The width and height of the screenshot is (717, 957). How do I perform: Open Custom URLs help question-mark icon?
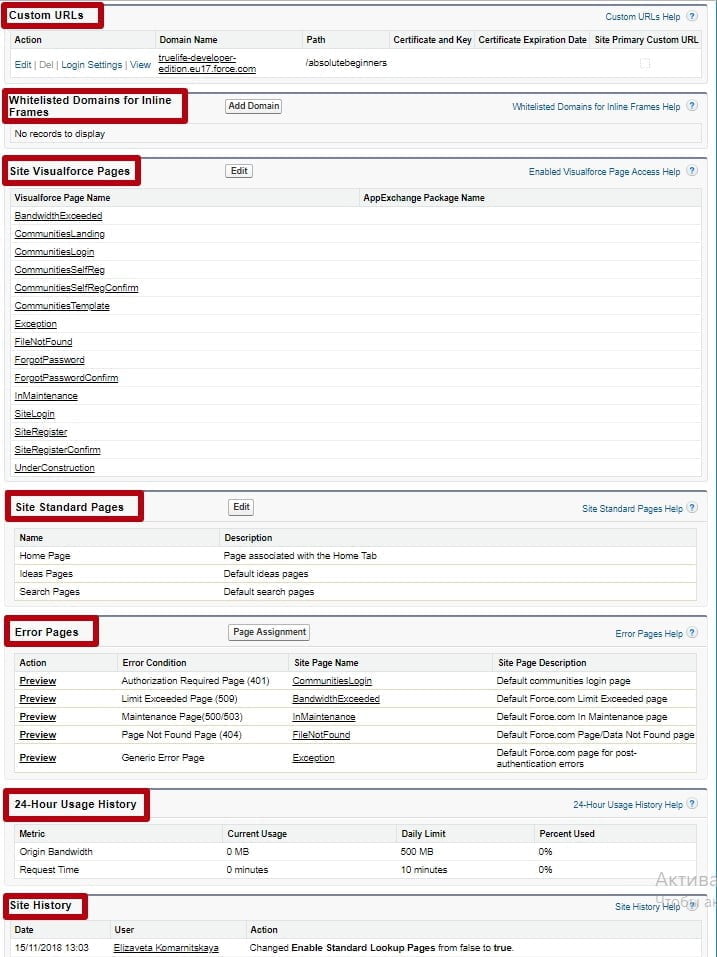point(691,16)
